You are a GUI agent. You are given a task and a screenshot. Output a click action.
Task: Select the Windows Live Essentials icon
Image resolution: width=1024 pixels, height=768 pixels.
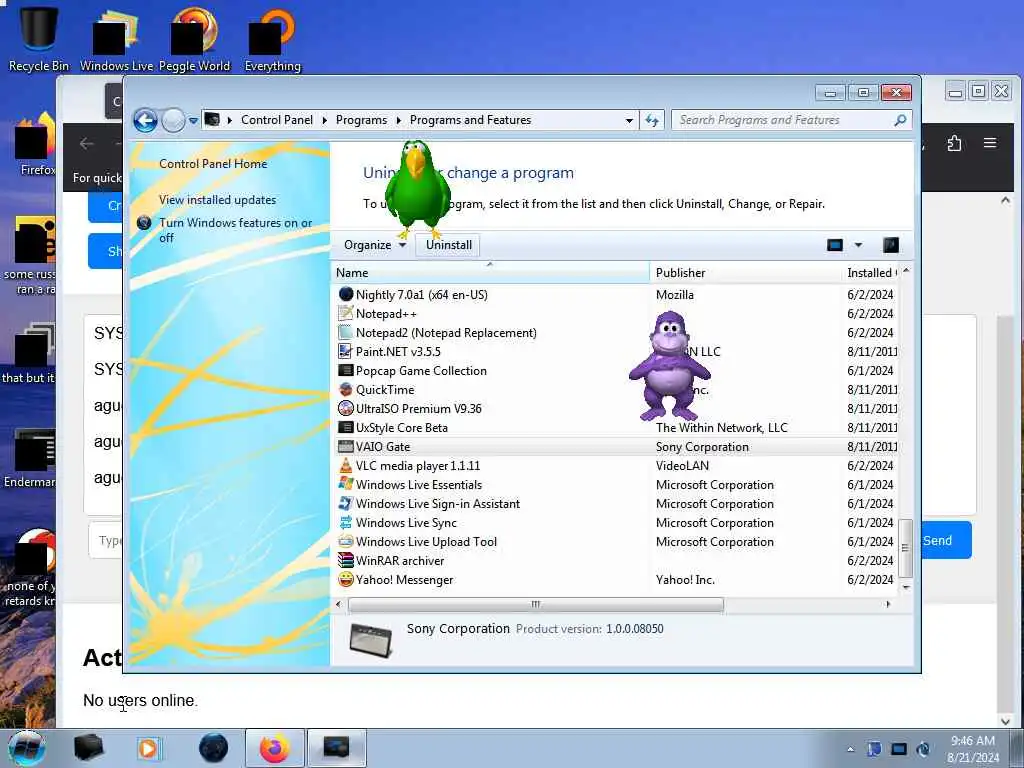coord(345,485)
